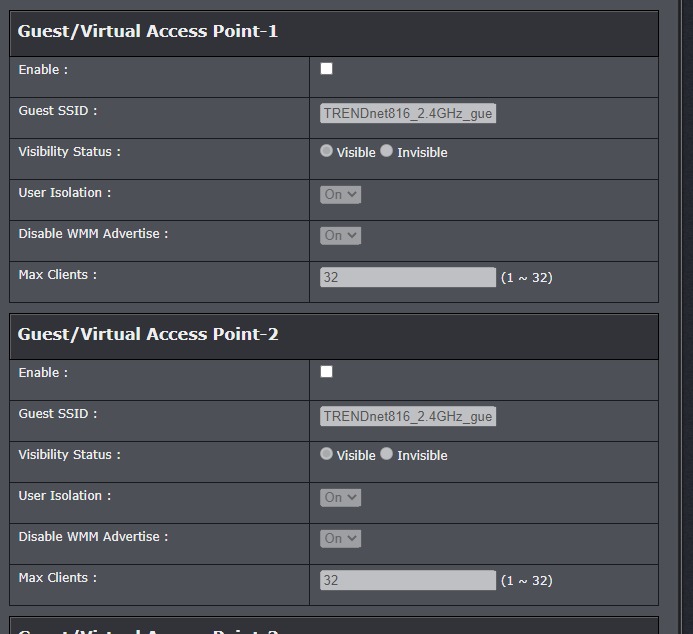This screenshot has width=693, height=634.
Task: Choose Invisible status for Access Point-2
Action: point(387,454)
